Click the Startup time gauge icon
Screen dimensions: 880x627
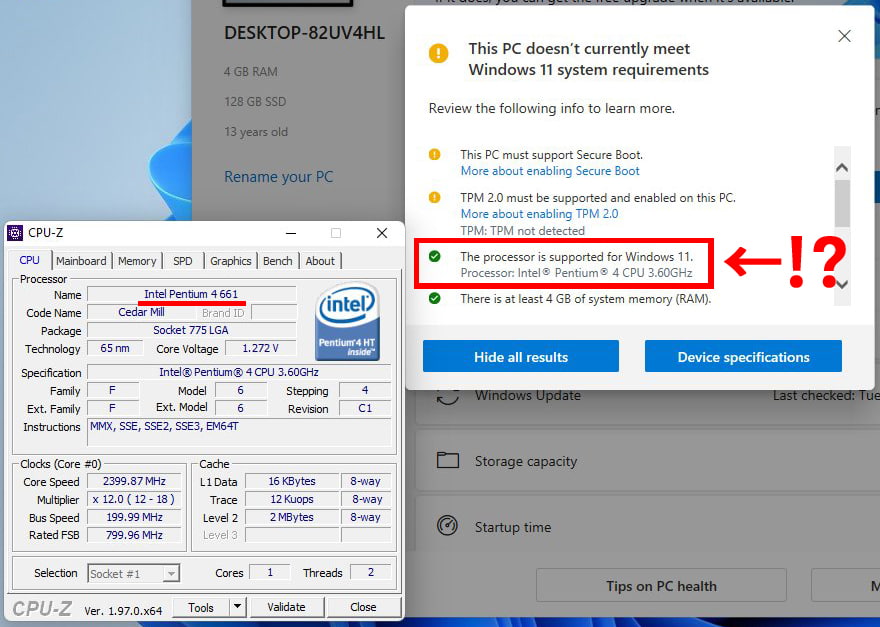point(447,526)
